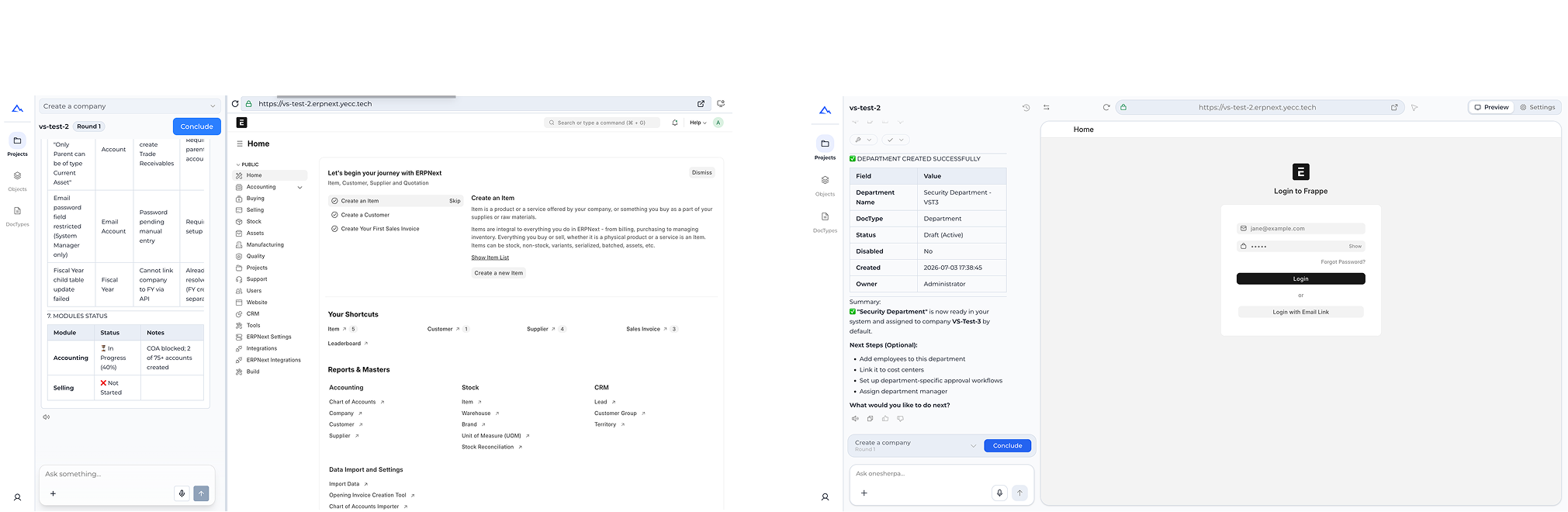Select ERPNext Settings in sidebar
This screenshot has width=1568, height=512.
click(x=269, y=337)
